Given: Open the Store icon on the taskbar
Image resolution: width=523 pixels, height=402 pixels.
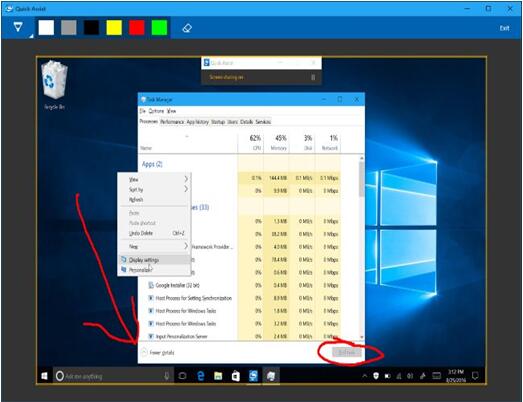Looking at the screenshot, I should 235,376.
